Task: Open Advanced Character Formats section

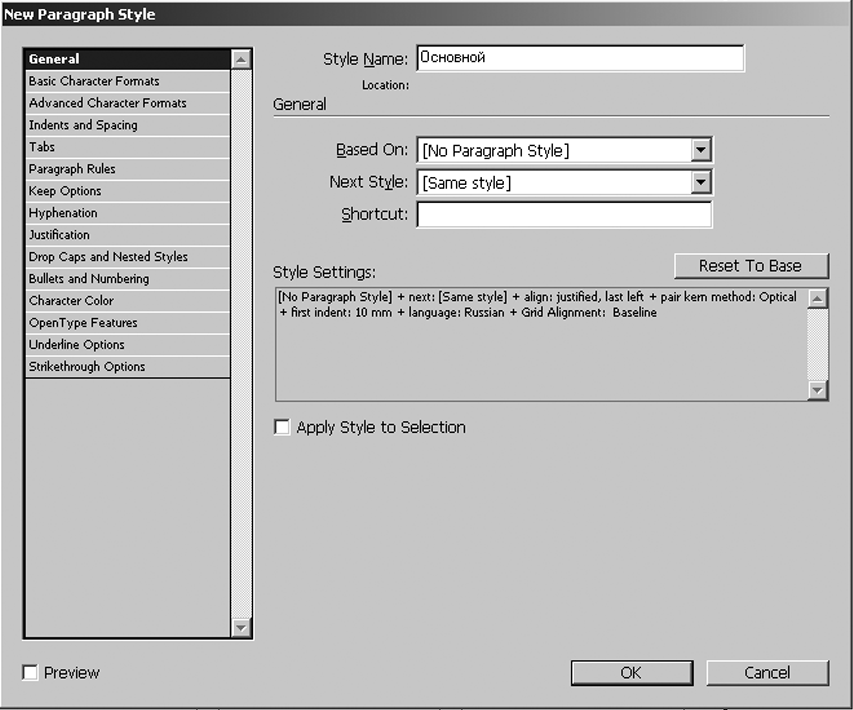Action: (x=128, y=103)
